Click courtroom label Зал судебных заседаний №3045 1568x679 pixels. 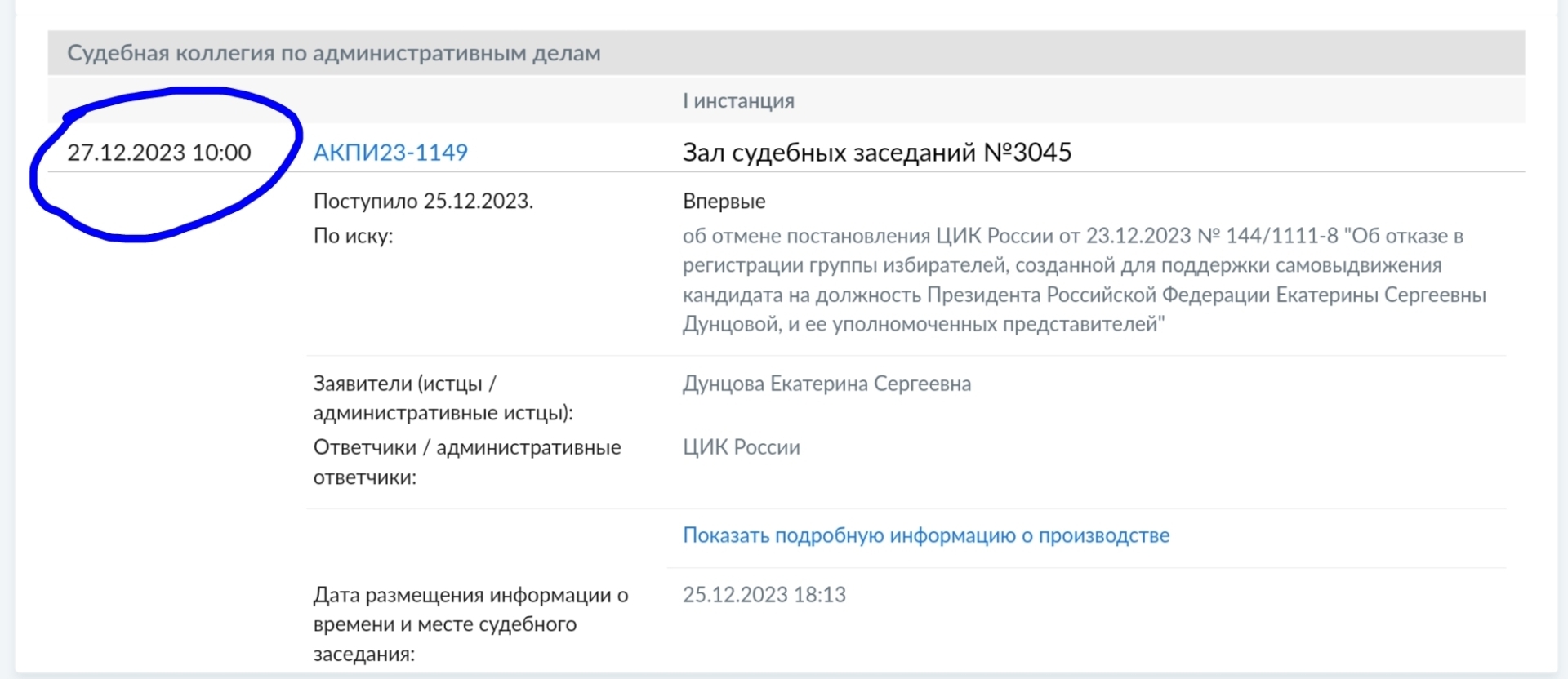pyautogui.click(x=876, y=153)
